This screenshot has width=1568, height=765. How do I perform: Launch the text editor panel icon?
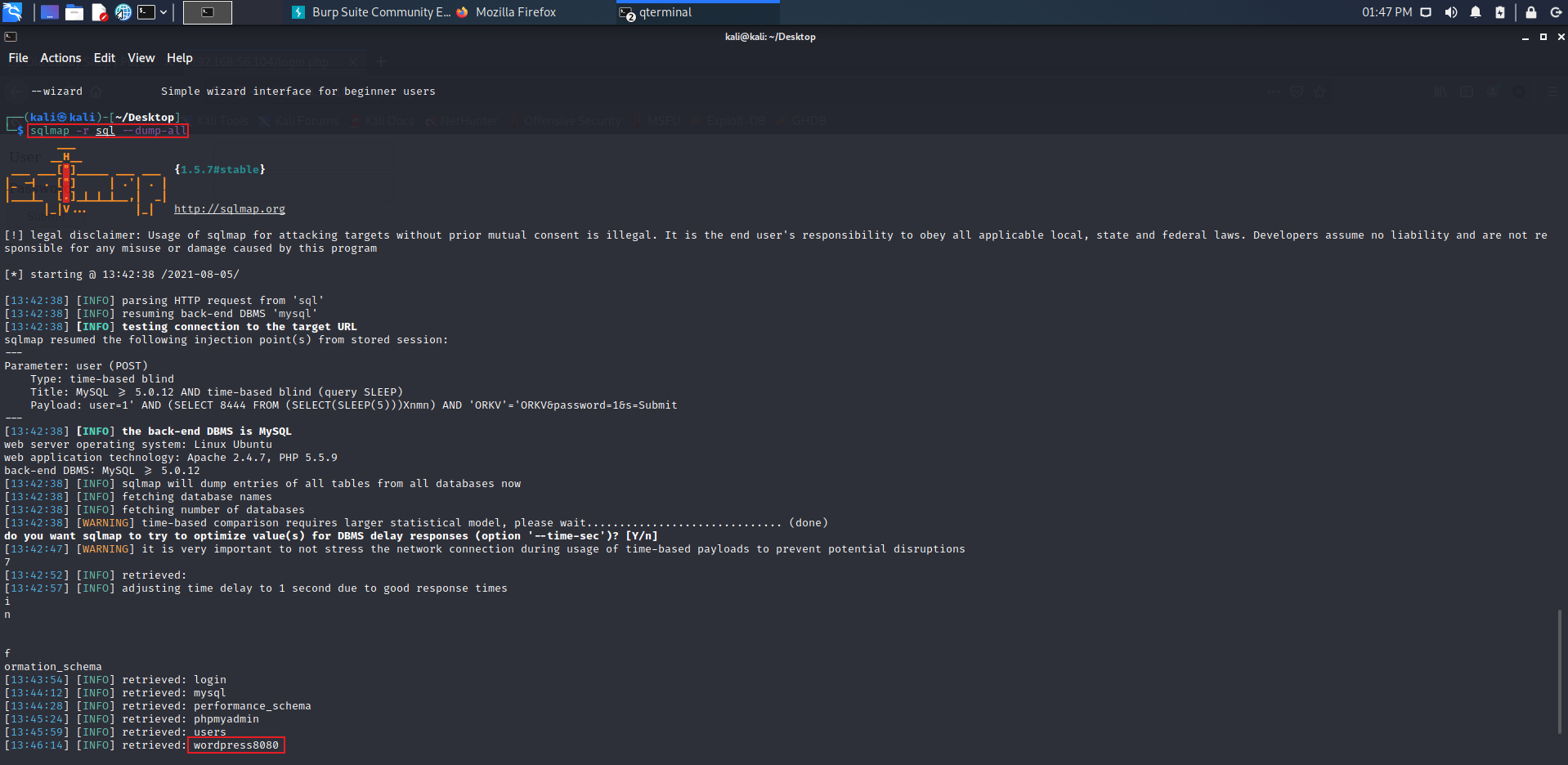coord(99,12)
